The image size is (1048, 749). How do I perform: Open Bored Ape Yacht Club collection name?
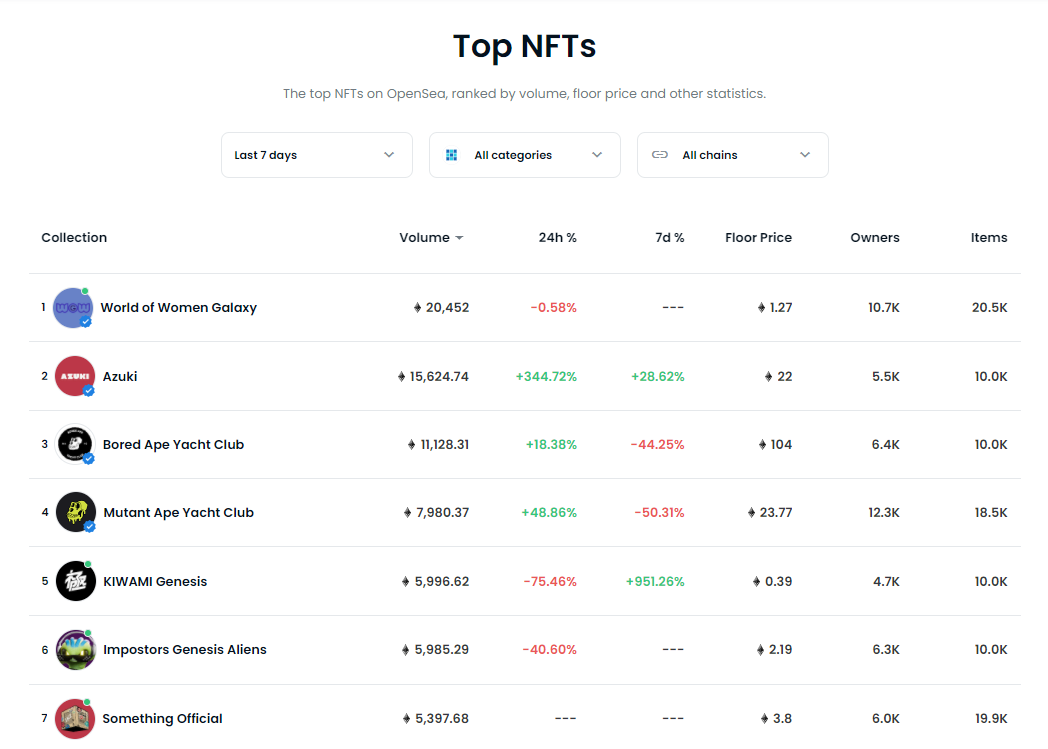173,445
